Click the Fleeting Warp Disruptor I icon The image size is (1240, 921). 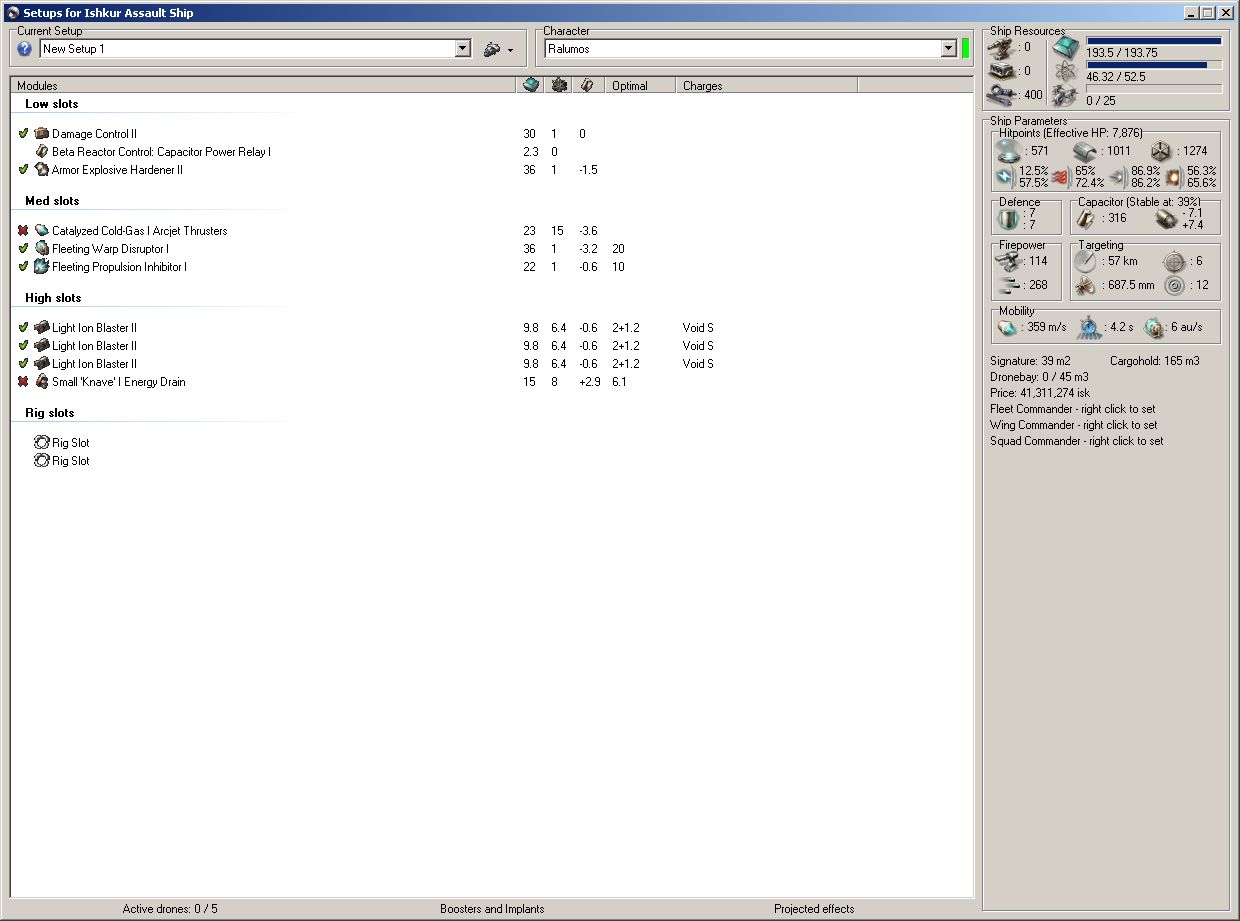click(42, 248)
